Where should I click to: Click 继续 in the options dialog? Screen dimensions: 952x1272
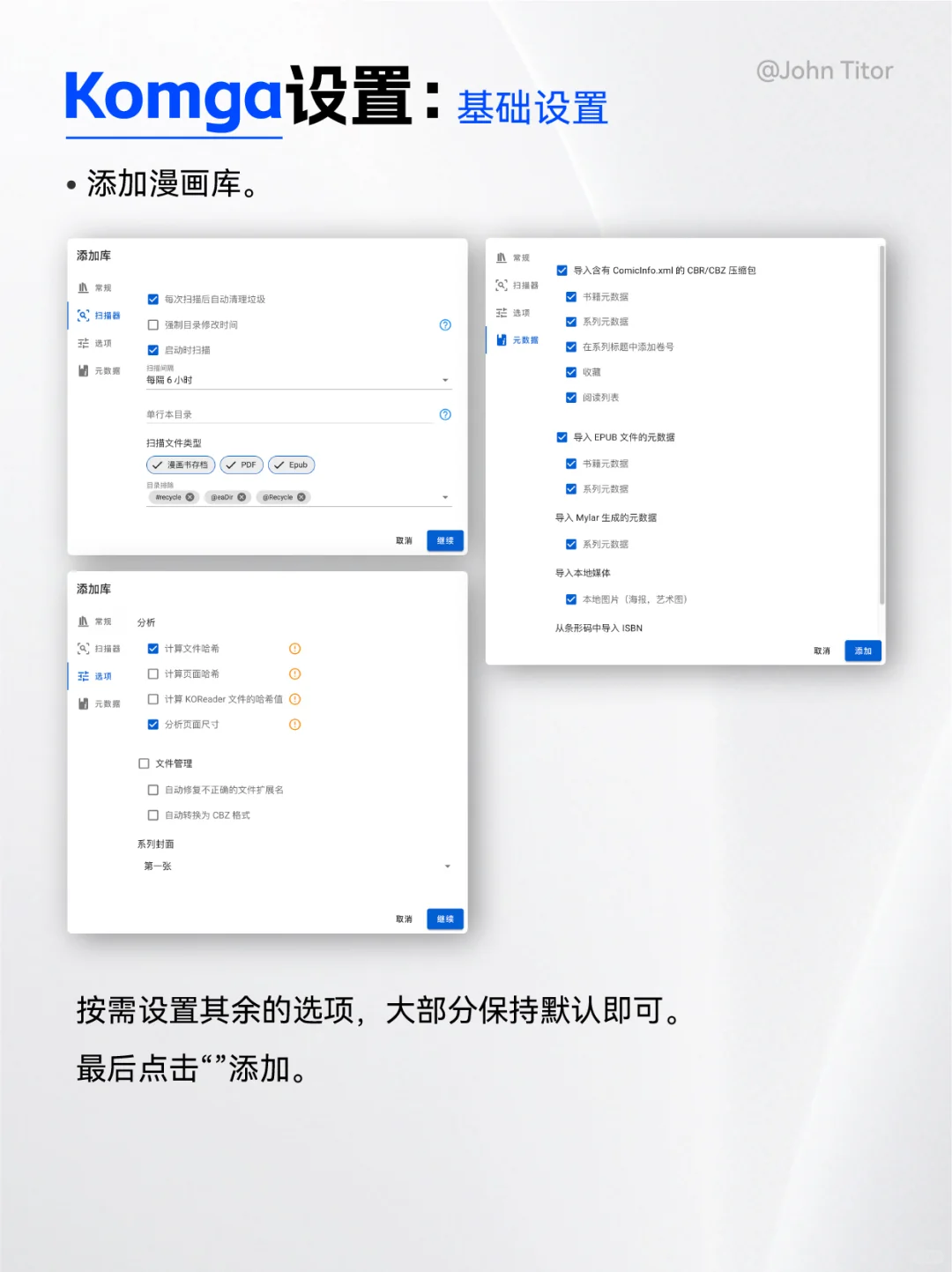tap(445, 919)
